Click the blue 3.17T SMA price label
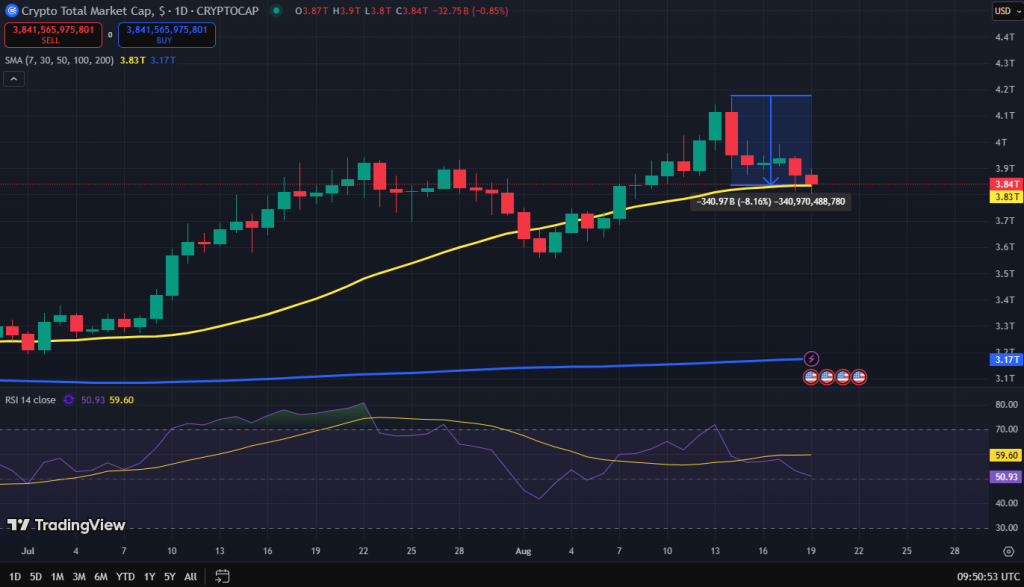This screenshot has height=587, width=1024. [x=1006, y=359]
